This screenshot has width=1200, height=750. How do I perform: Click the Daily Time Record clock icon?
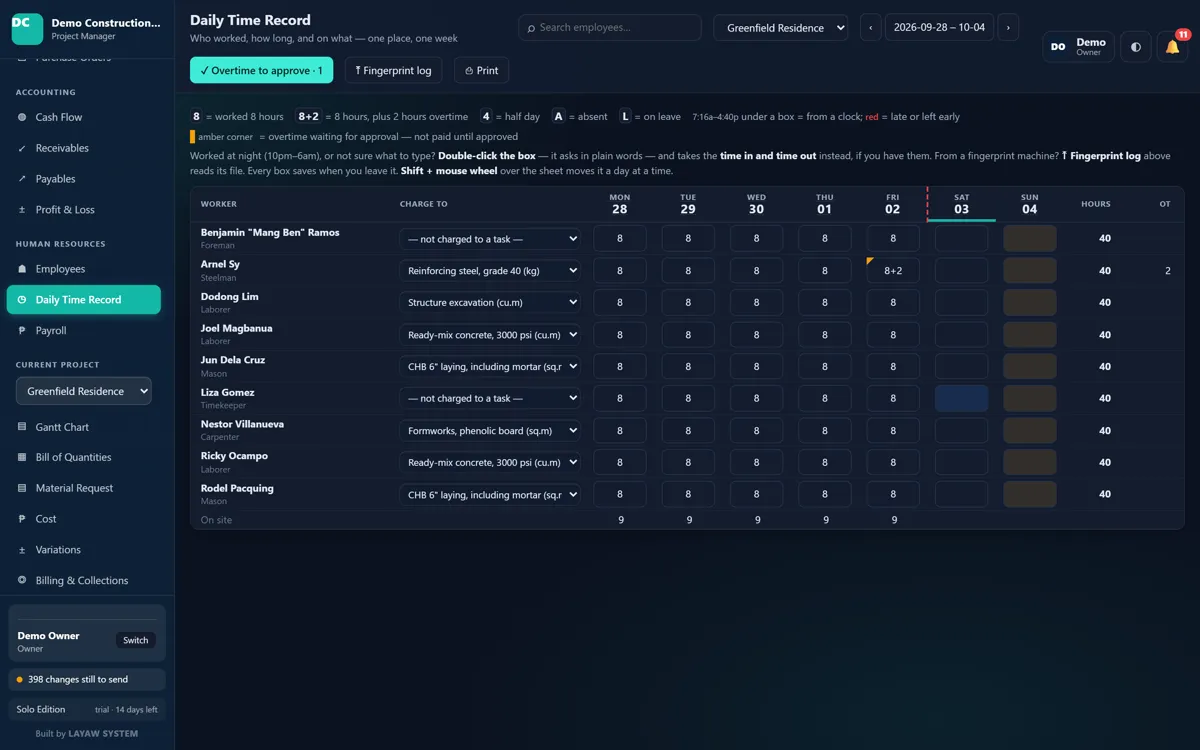tap(22, 300)
